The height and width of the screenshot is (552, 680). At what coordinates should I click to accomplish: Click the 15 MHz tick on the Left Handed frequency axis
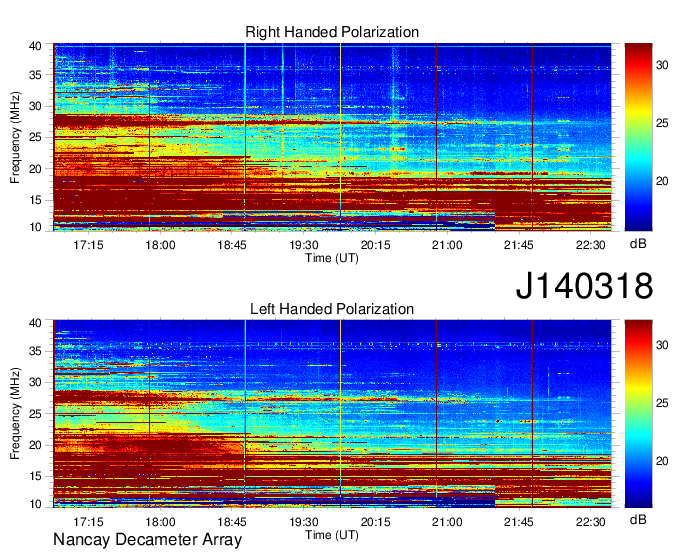click(35, 476)
